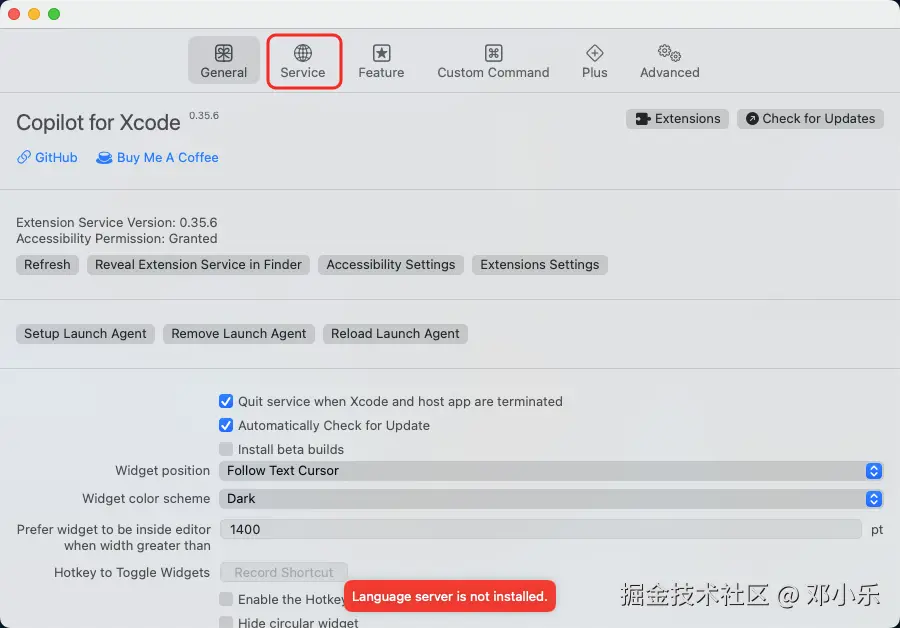Image resolution: width=900 pixels, height=628 pixels.
Task: Click Setup Launch Agent
Action: 85,334
